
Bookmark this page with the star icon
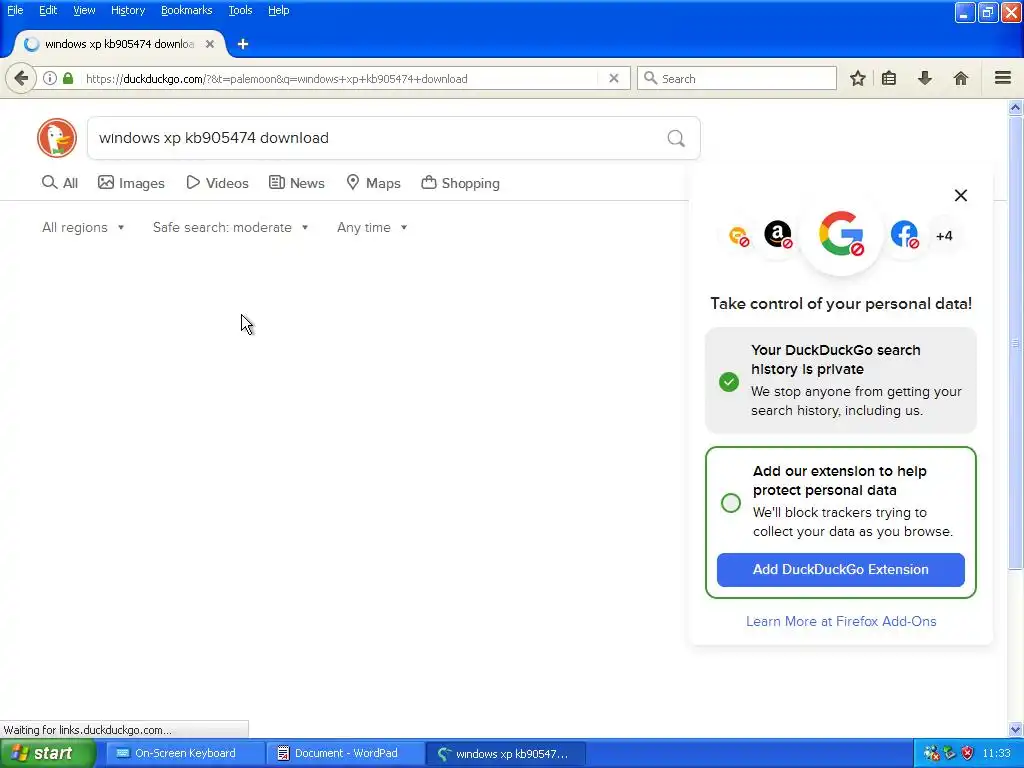[857, 79]
